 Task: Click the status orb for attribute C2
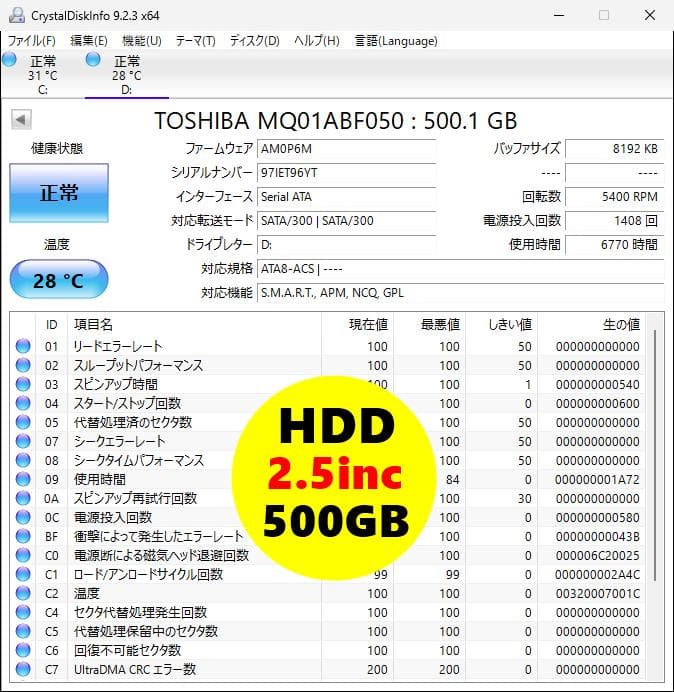click(x=23, y=593)
